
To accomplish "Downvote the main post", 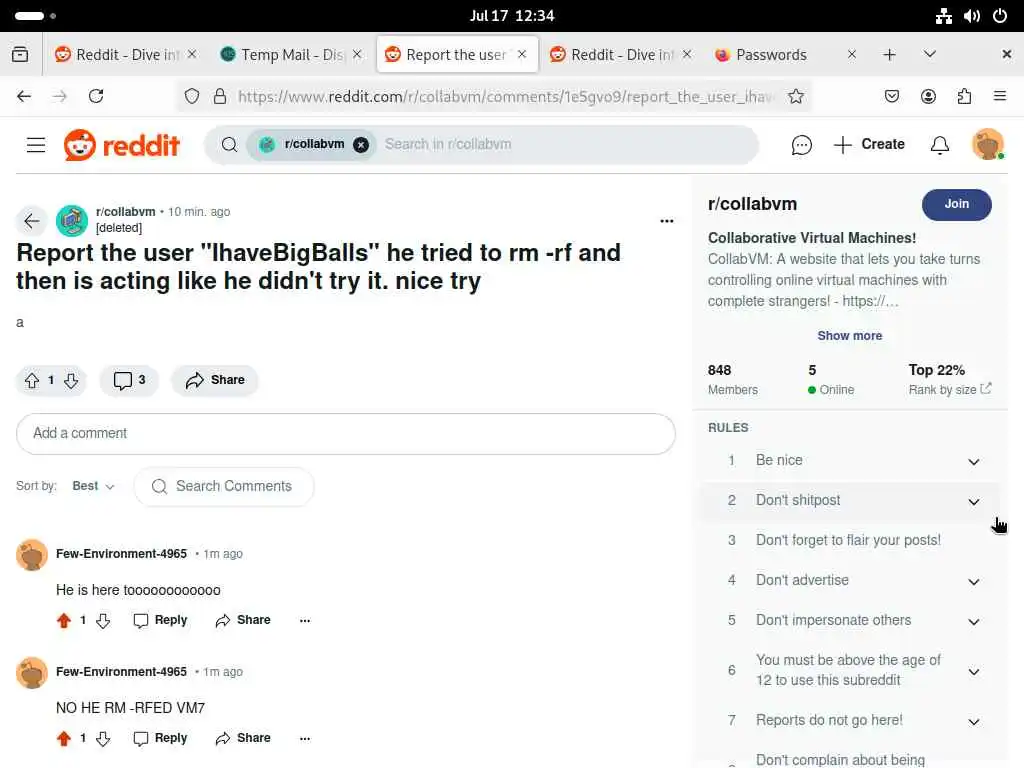I will [x=71, y=380].
